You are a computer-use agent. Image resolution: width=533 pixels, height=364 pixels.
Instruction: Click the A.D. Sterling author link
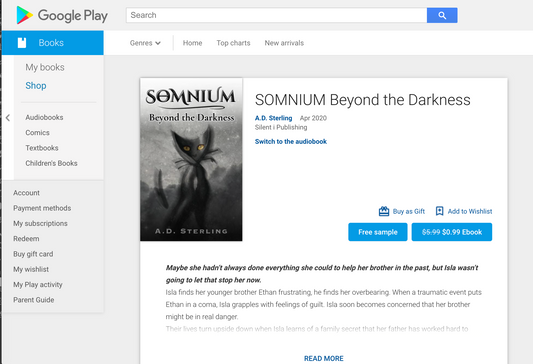point(273,118)
